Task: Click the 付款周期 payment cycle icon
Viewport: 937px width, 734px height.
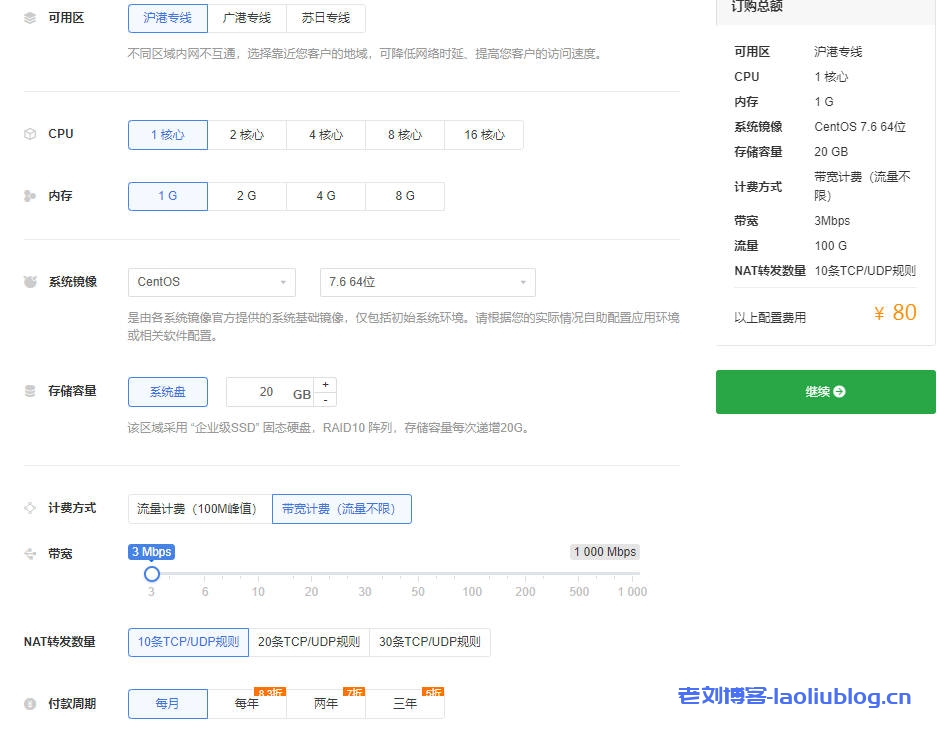Action: click(29, 703)
